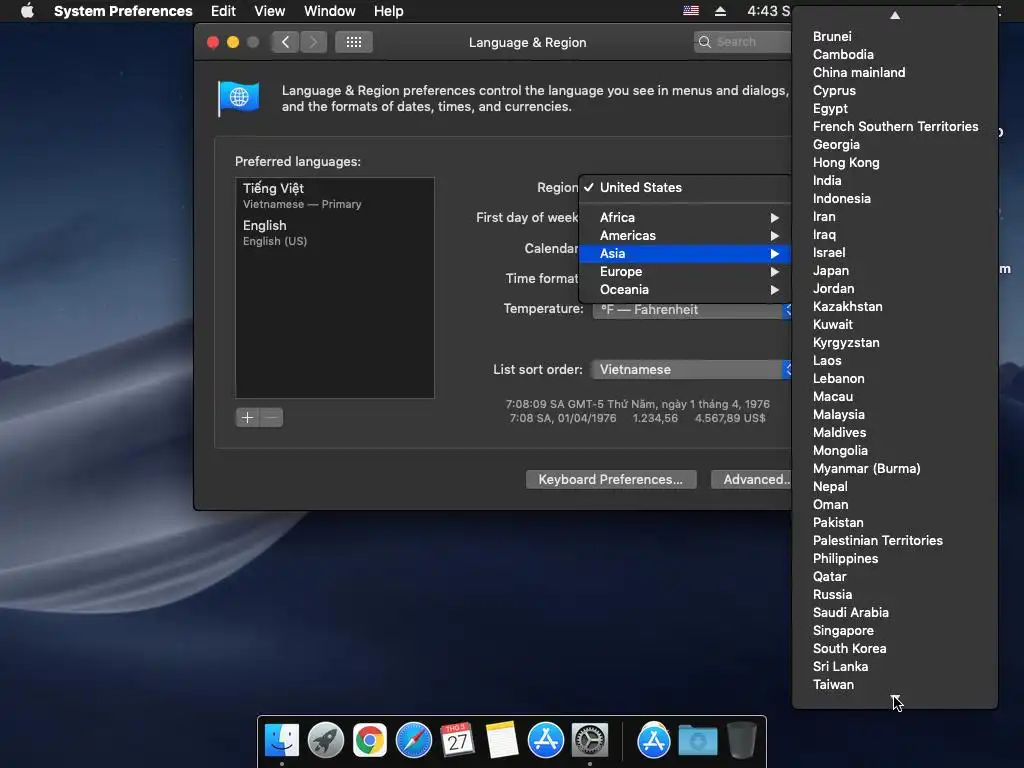Open the Edit menu
Screen dimensions: 1024x768
click(x=223, y=11)
